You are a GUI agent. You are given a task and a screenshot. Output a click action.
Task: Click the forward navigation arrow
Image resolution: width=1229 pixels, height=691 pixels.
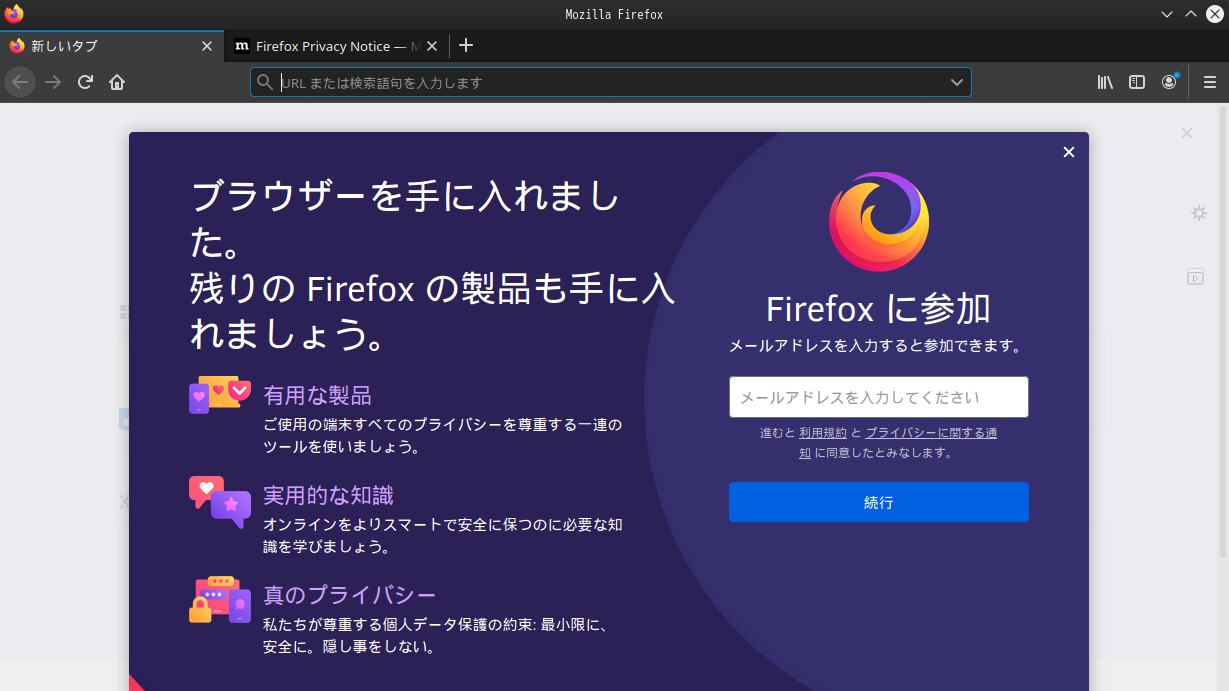pos(53,82)
